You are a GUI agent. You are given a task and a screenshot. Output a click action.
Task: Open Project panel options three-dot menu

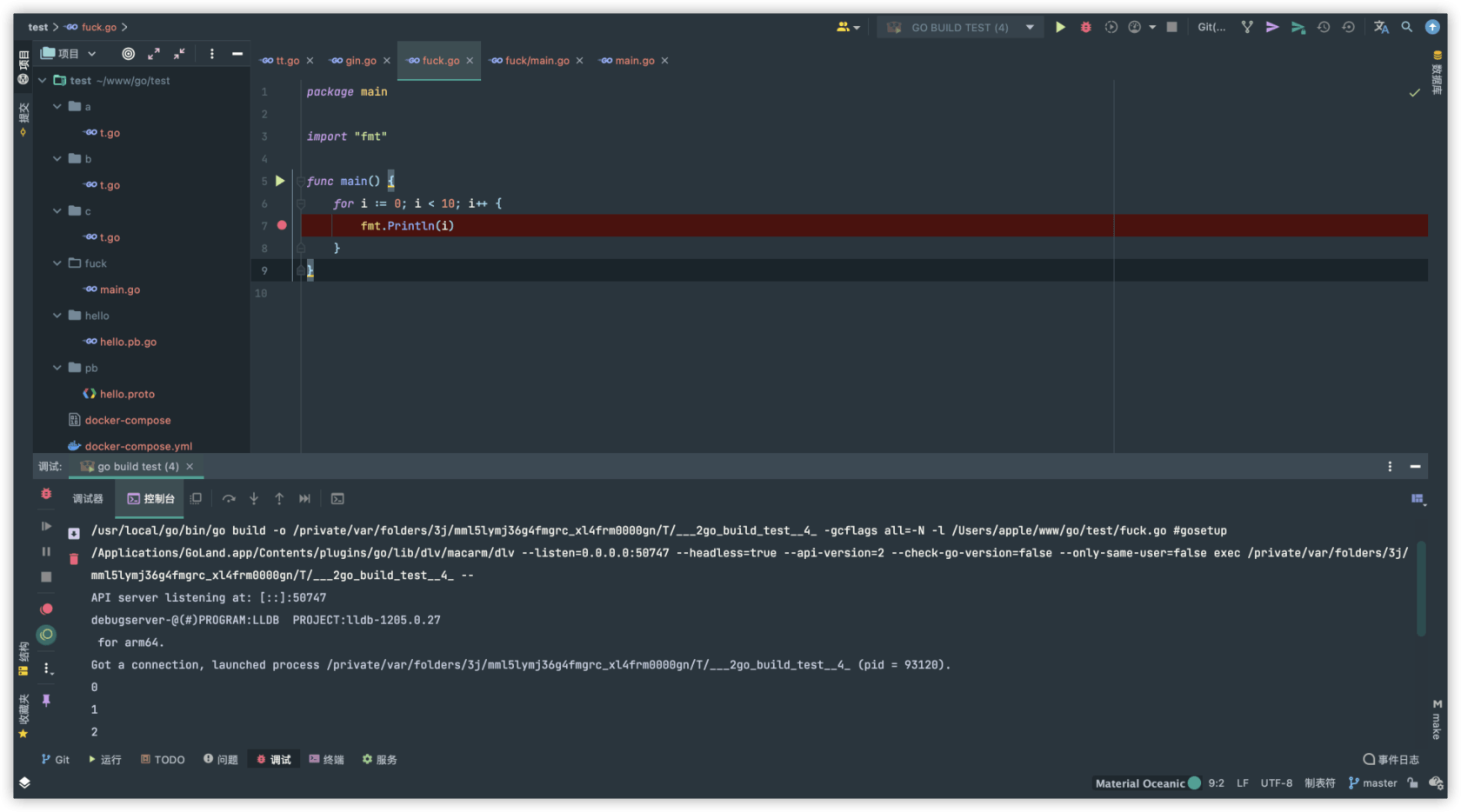click(x=211, y=54)
